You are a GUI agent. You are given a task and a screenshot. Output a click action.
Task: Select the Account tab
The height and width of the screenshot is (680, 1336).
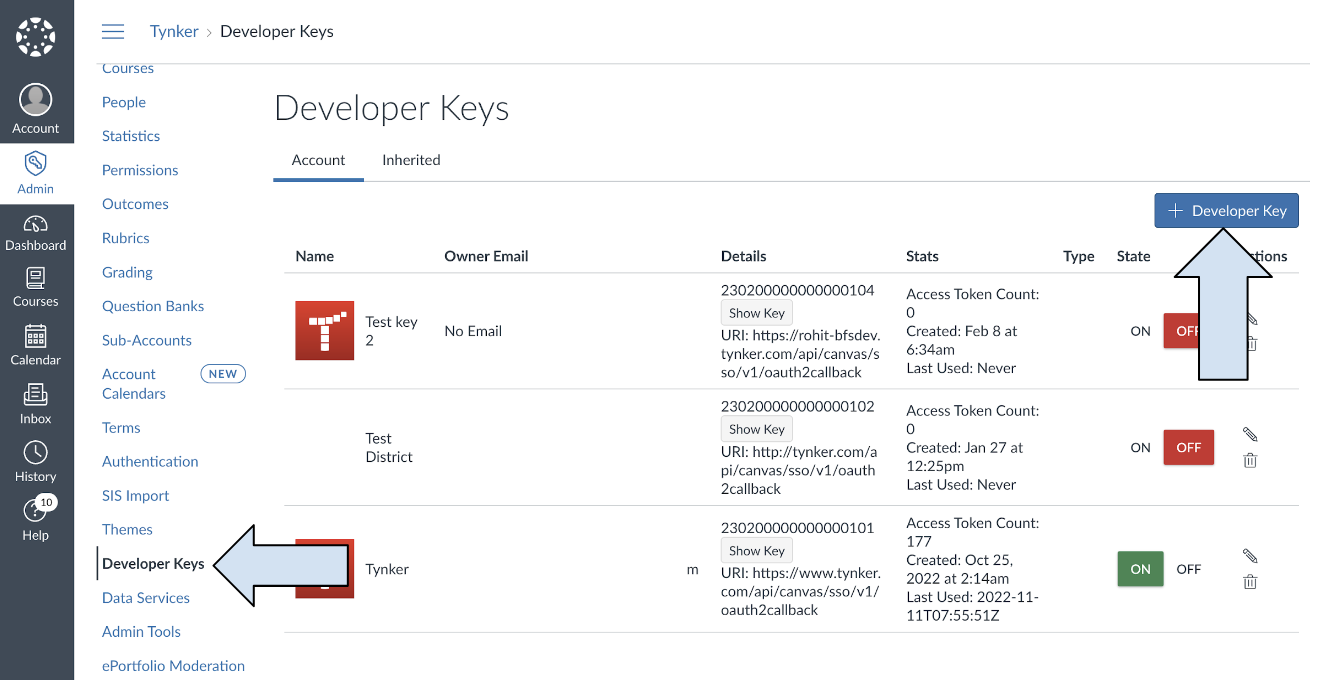[318, 160]
